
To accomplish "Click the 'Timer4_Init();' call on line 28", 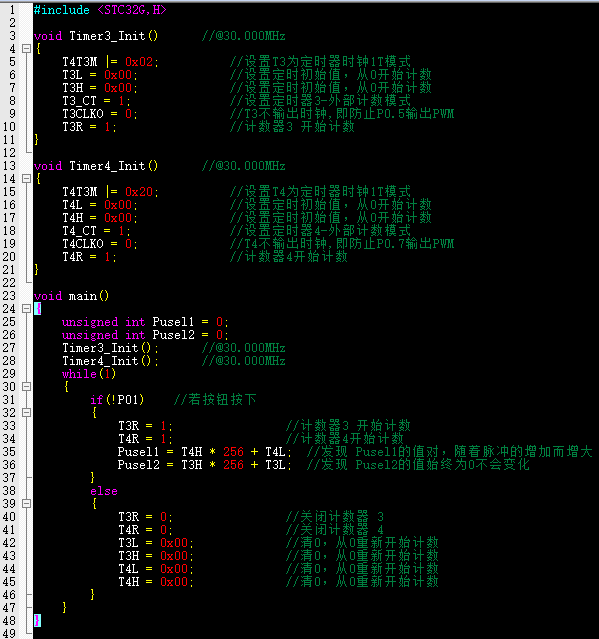I will (x=110, y=361).
